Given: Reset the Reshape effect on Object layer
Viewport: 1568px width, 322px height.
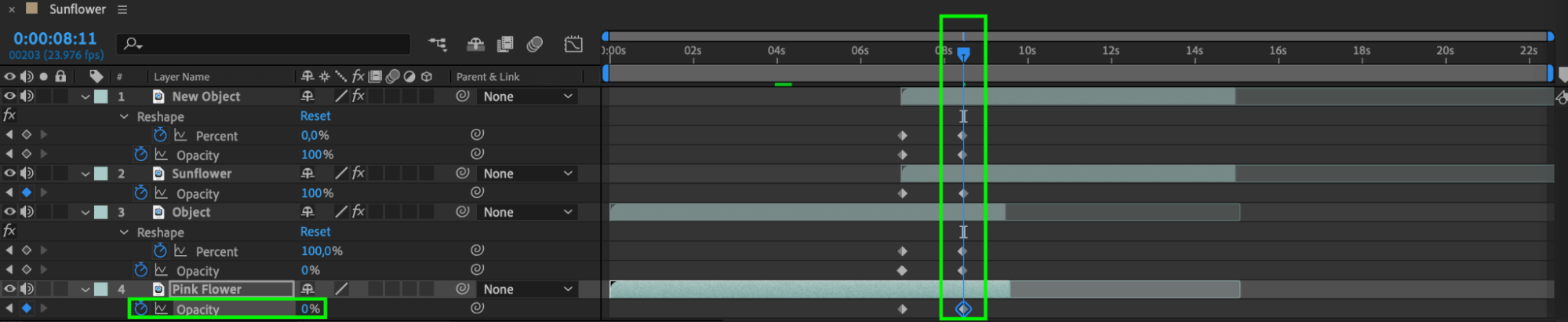Looking at the screenshot, I should (x=315, y=232).
